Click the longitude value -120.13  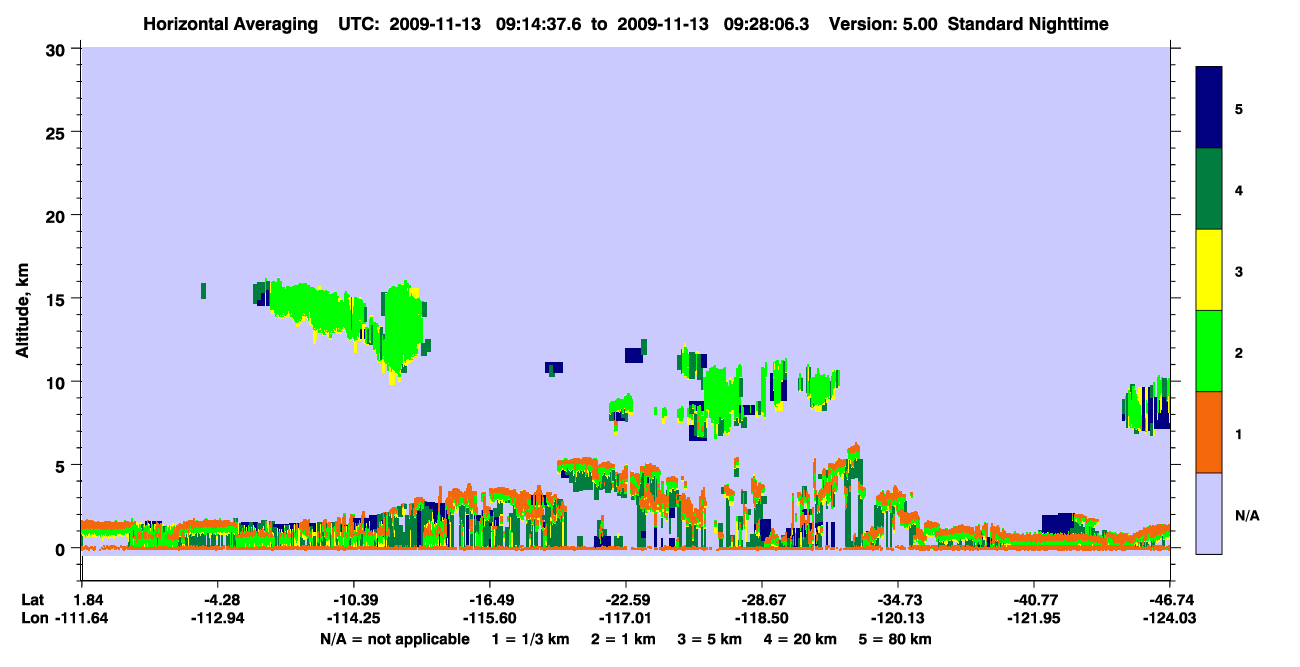point(898,618)
